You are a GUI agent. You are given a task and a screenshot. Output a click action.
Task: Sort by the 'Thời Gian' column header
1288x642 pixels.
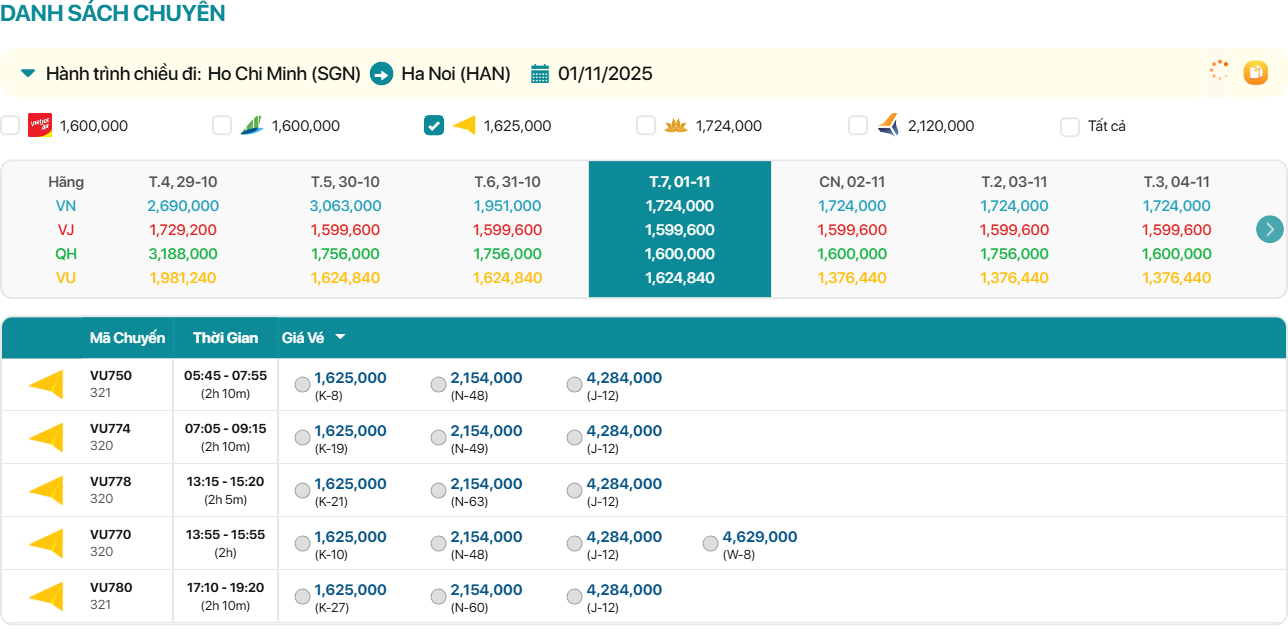[x=225, y=338]
